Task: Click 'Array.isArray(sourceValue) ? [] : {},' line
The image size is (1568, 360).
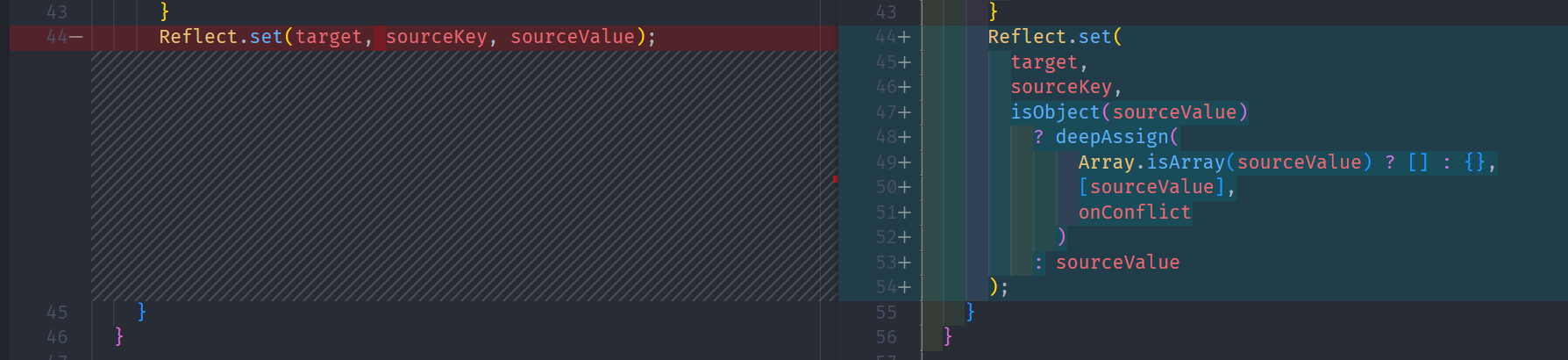Action: coord(1287,162)
